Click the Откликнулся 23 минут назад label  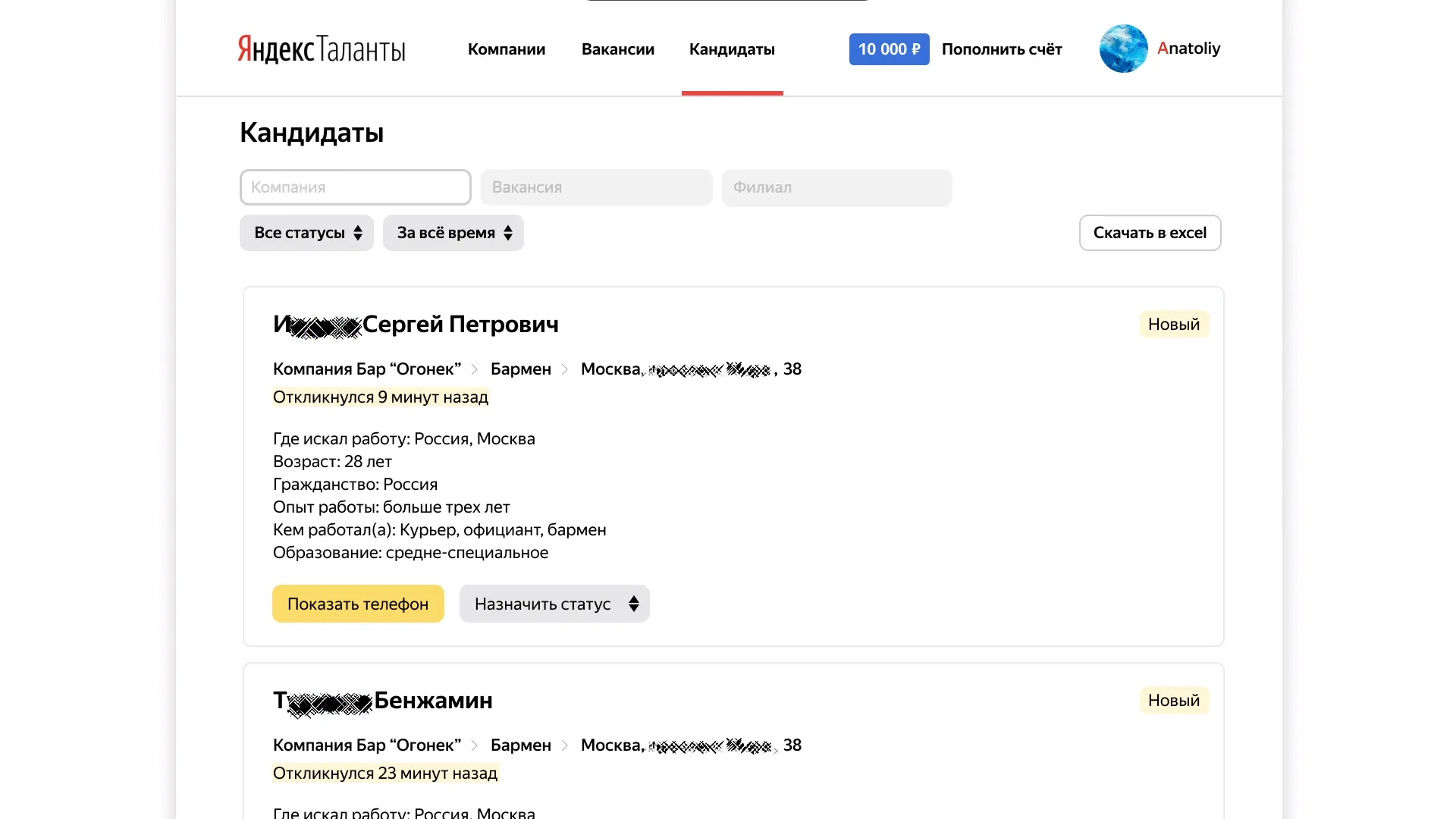385,773
